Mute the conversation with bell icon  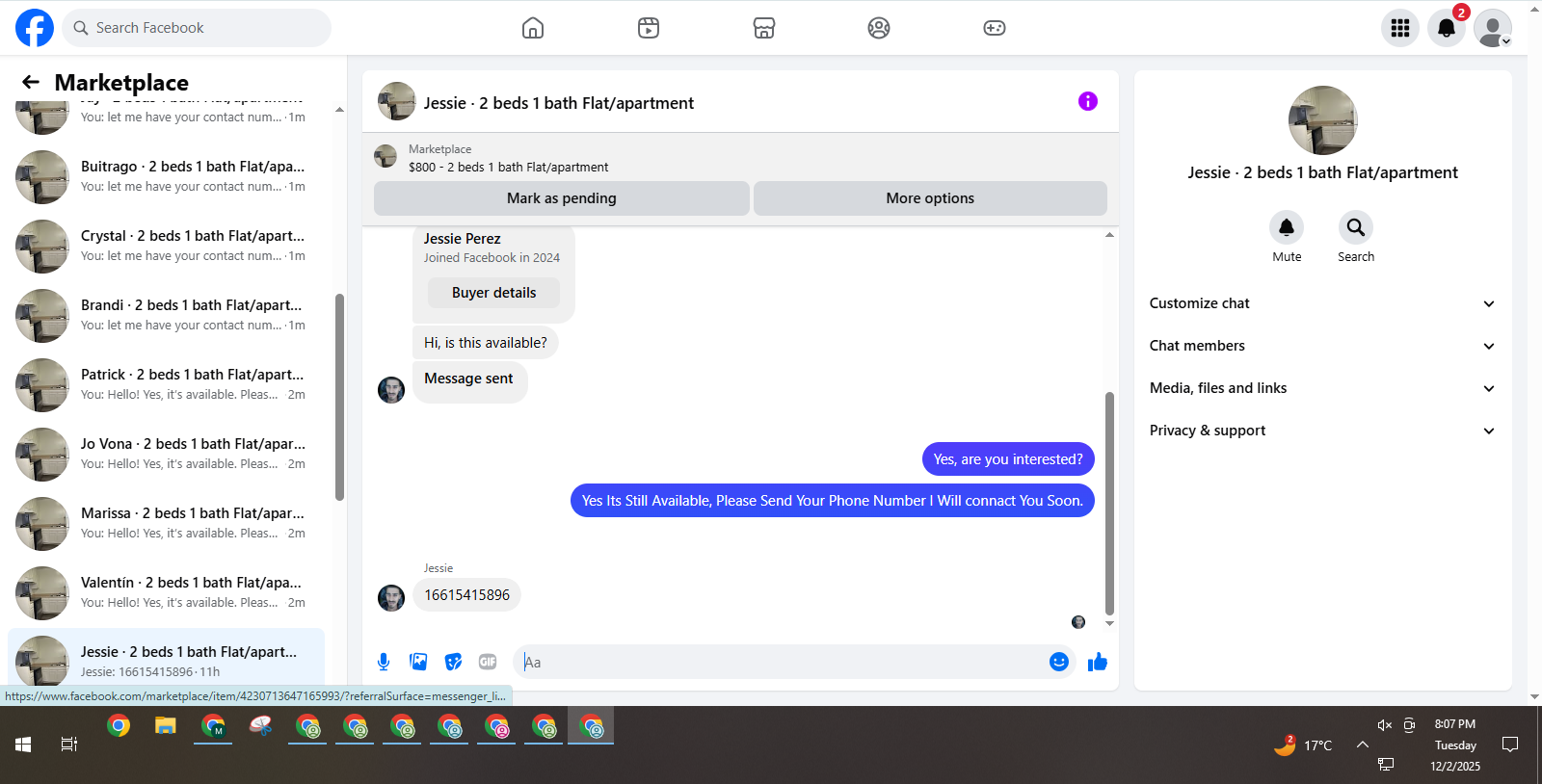1287,227
